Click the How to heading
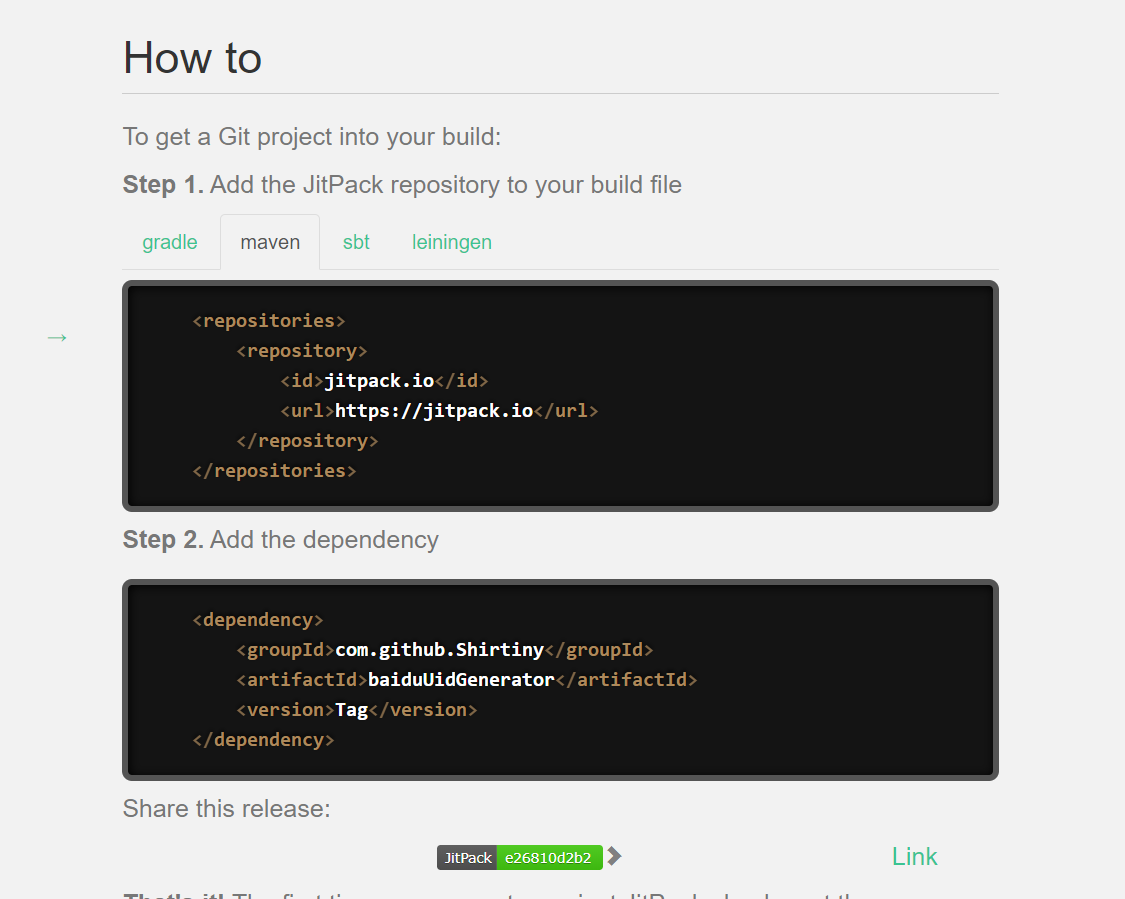Screen dimensions: 1125x899 [x=192, y=57]
